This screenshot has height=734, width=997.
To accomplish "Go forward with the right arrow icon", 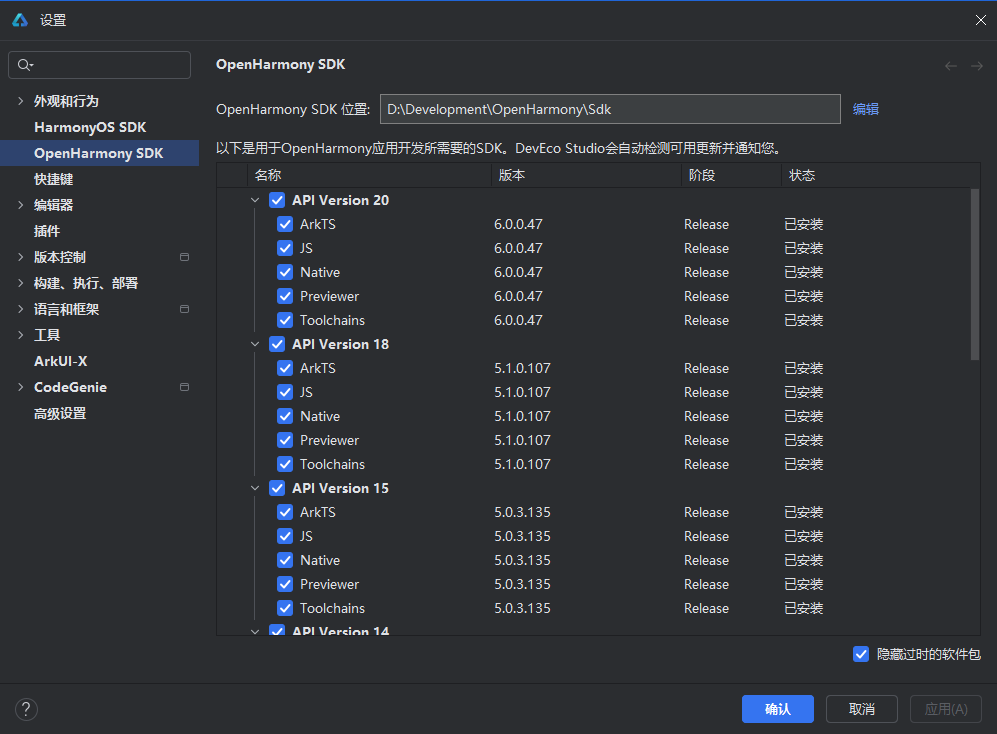I will [x=977, y=66].
